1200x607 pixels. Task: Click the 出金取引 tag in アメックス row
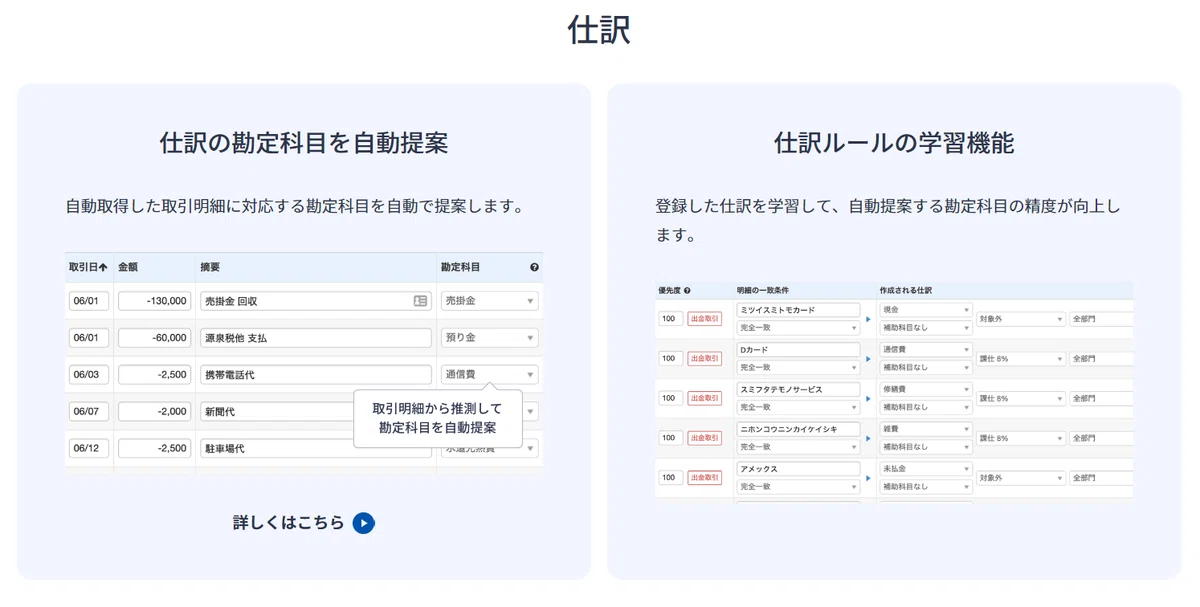coord(705,478)
